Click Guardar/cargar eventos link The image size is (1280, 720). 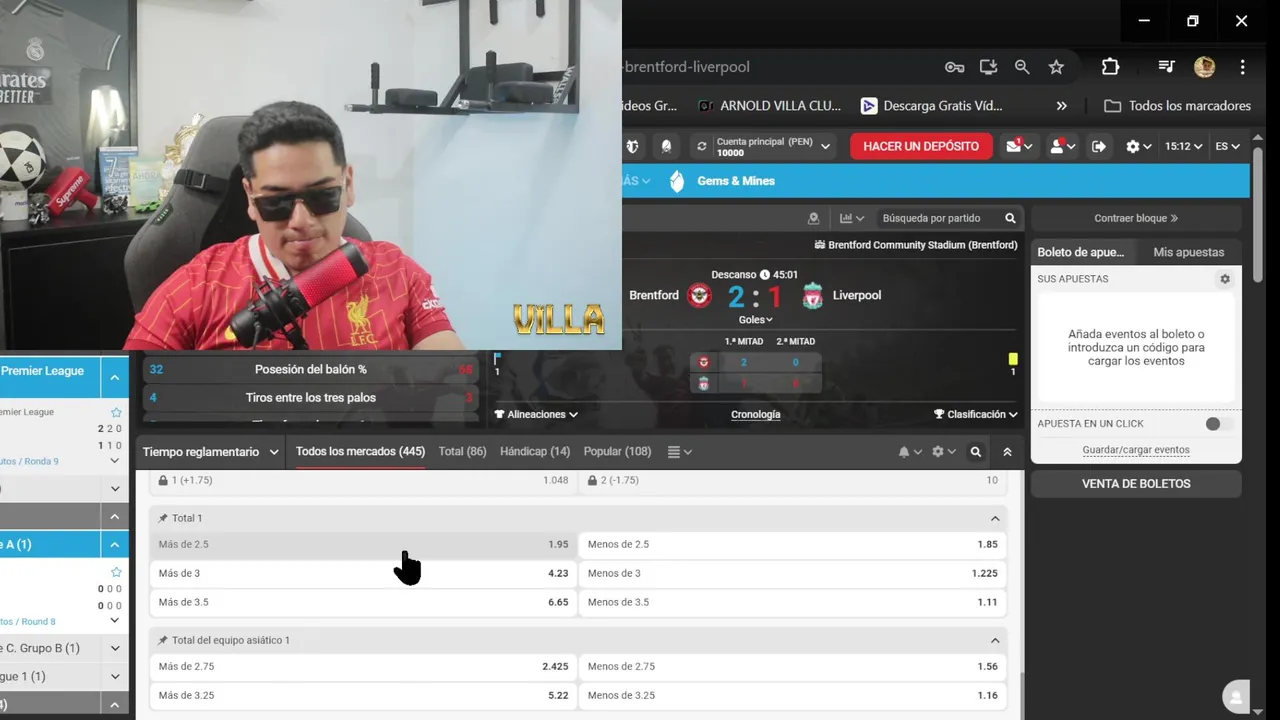click(x=1136, y=450)
